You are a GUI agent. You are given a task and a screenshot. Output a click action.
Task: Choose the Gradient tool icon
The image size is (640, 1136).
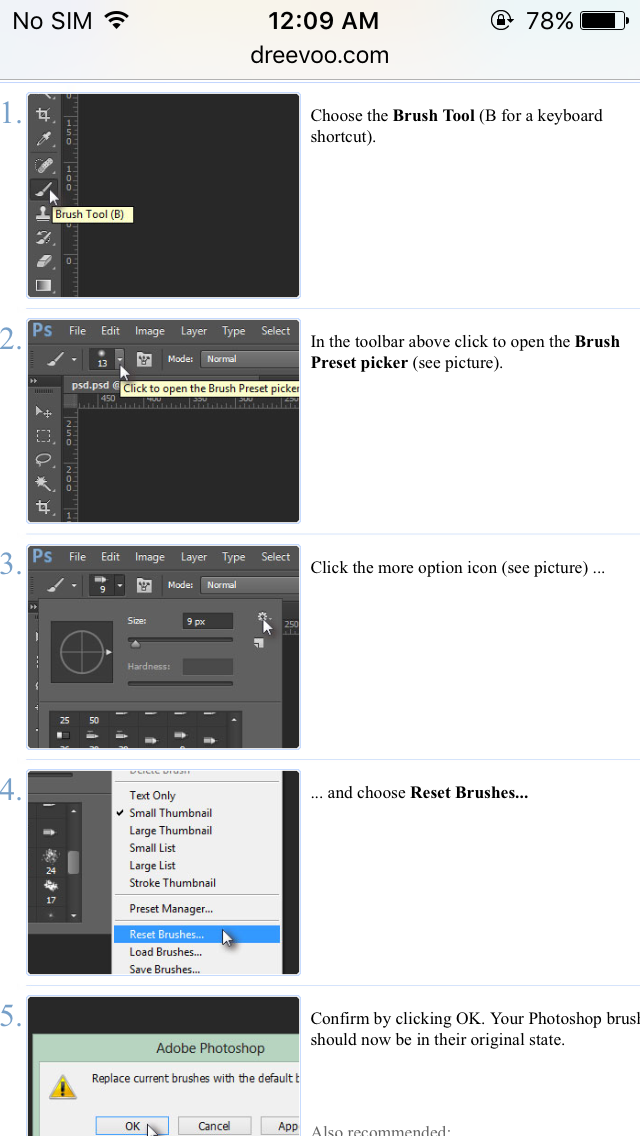coord(43,286)
